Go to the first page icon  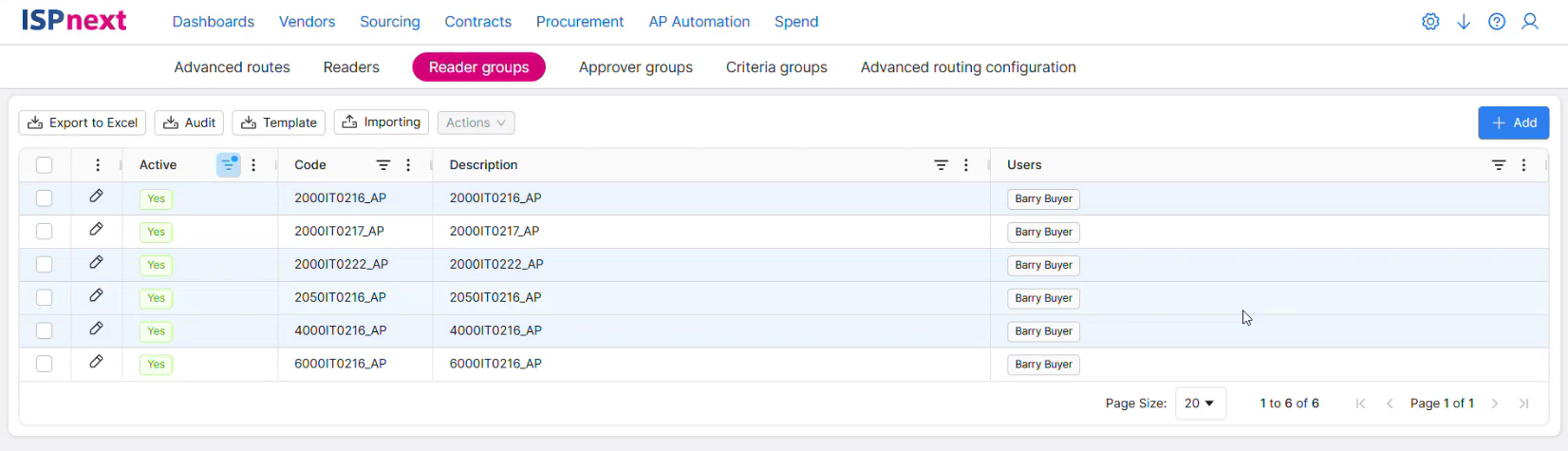tap(1360, 404)
